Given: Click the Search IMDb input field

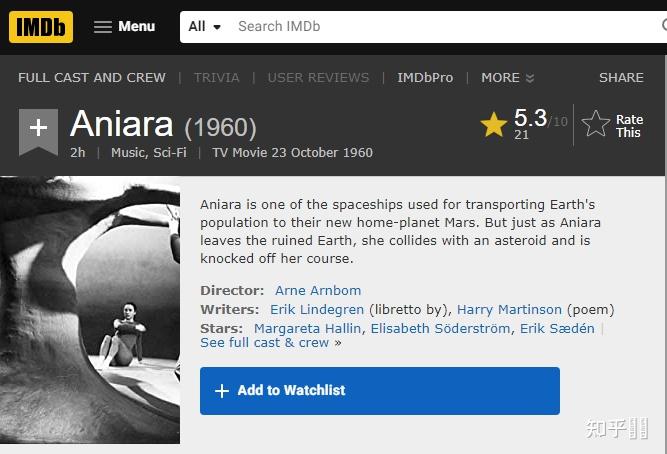Looking at the screenshot, I should pyautogui.click(x=440, y=27).
